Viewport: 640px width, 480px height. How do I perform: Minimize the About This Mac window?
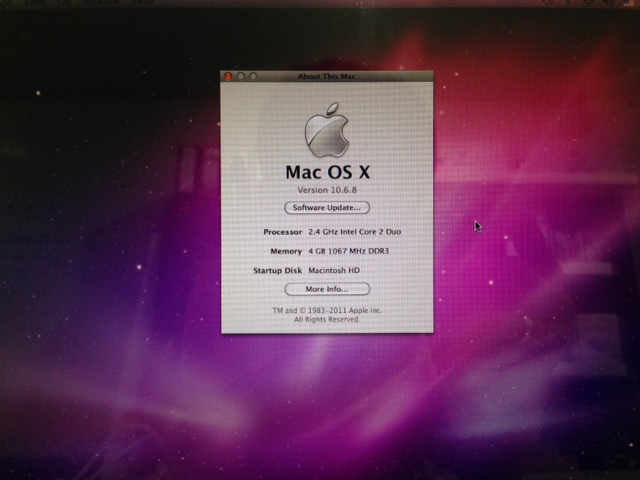point(241,76)
